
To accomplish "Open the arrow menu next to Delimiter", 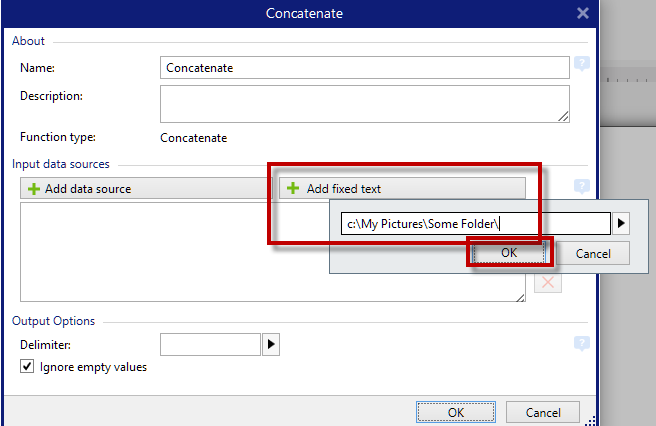I will pos(270,345).
